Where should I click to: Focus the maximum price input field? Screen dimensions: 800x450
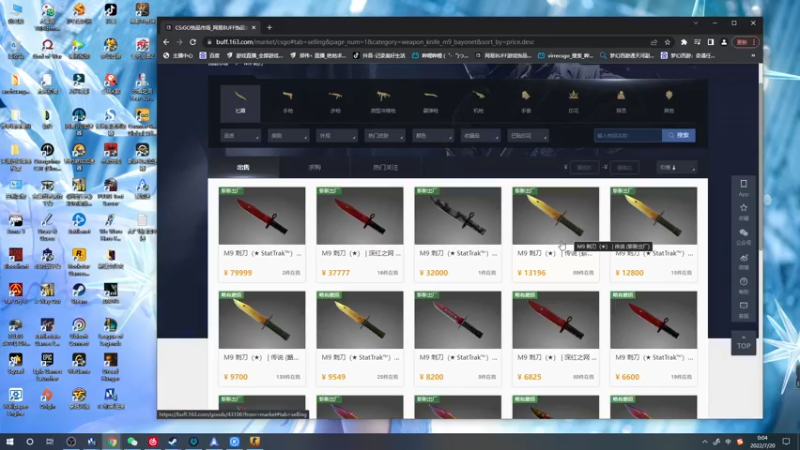click(x=624, y=167)
